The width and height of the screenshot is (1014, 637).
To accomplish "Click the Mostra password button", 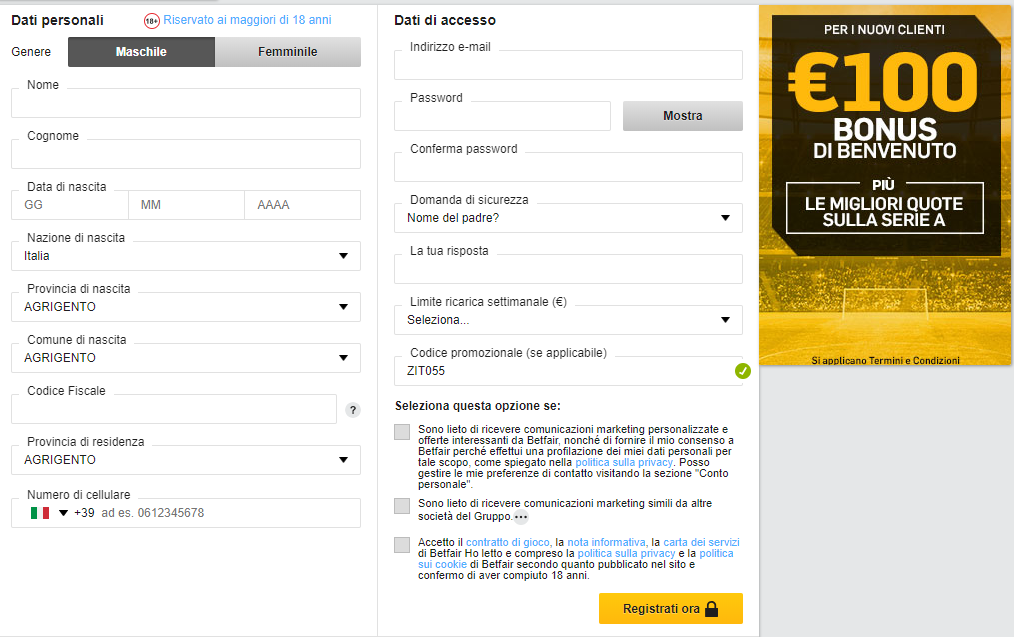I will coord(683,116).
